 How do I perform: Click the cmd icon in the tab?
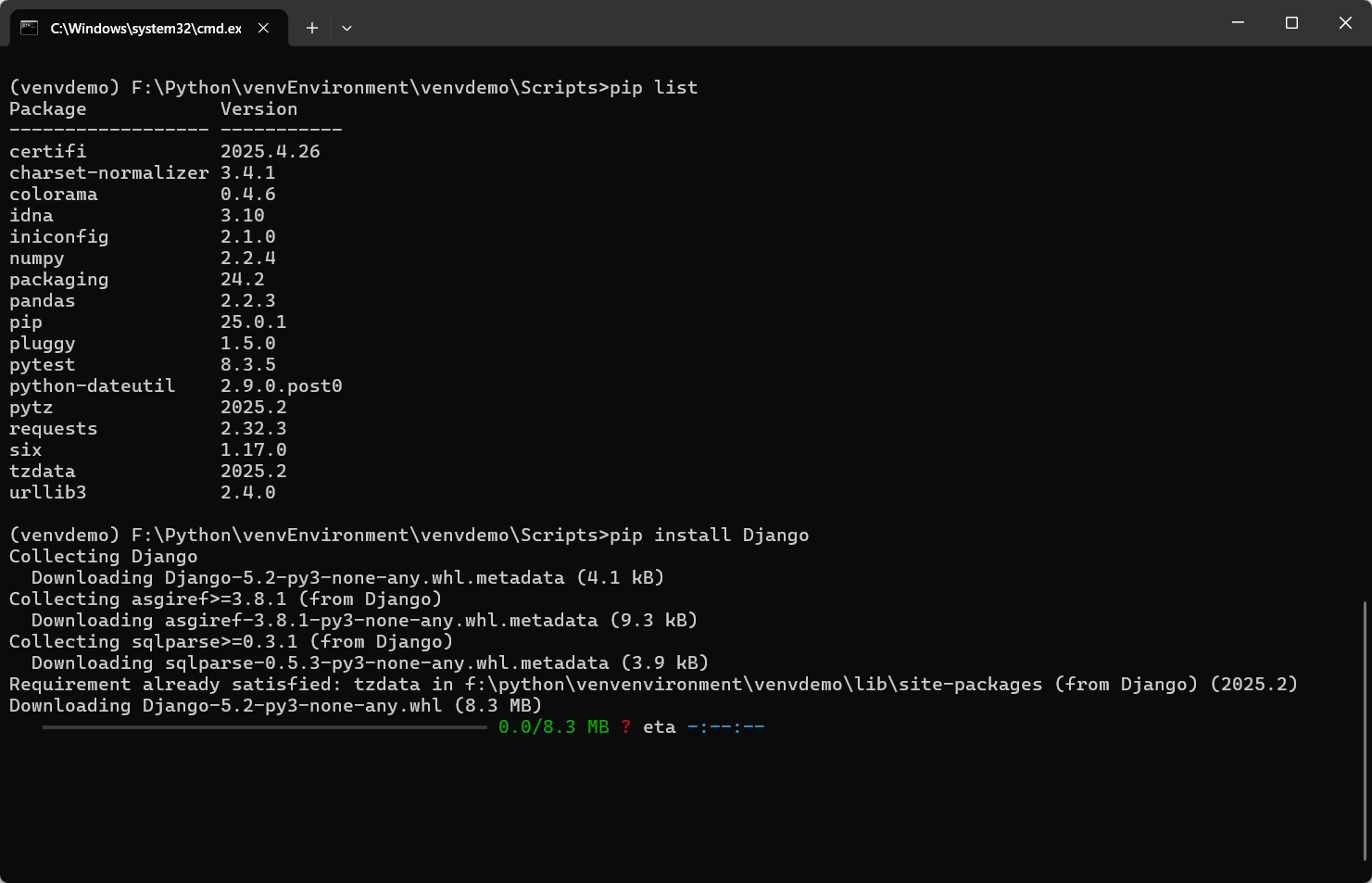tap(30, 28)
